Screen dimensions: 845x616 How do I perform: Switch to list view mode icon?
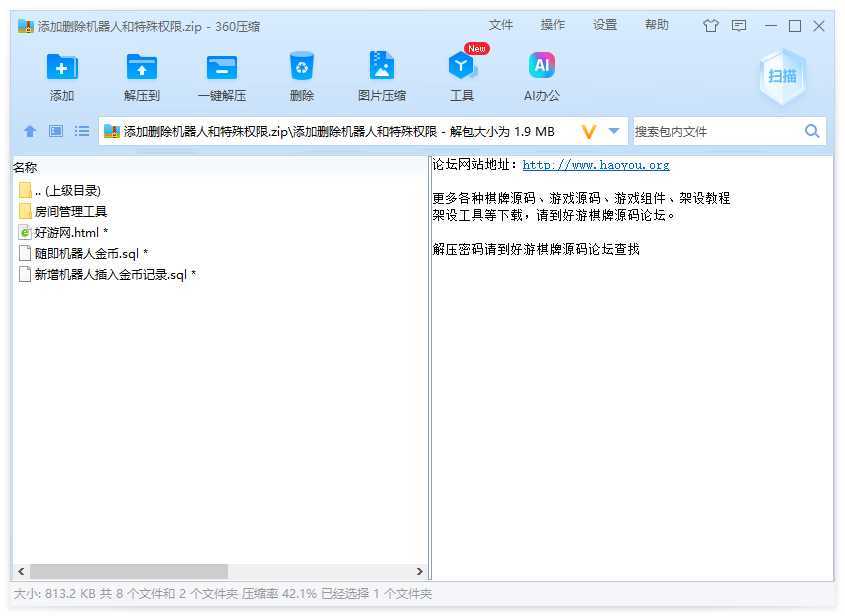[82, 131]
